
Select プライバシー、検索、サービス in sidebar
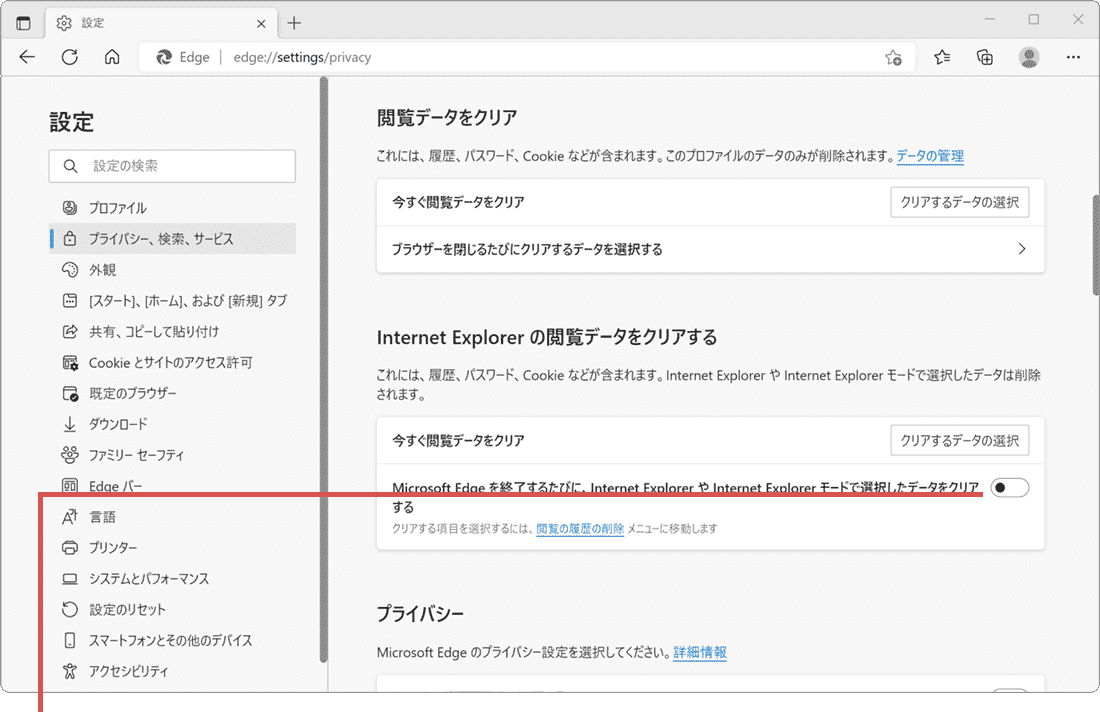pos(172,239)
